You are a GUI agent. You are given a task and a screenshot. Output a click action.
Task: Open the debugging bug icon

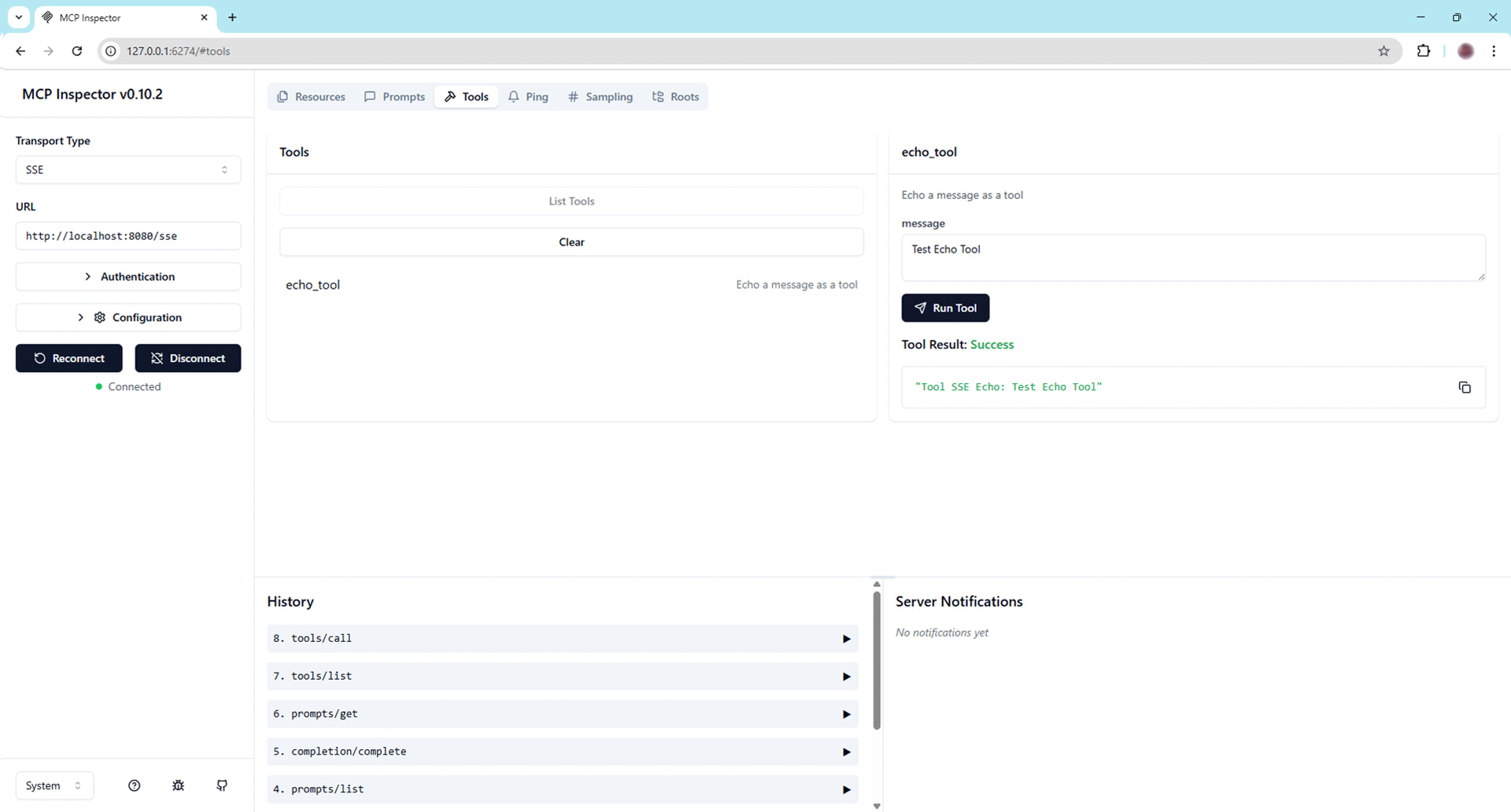point(179,785)
